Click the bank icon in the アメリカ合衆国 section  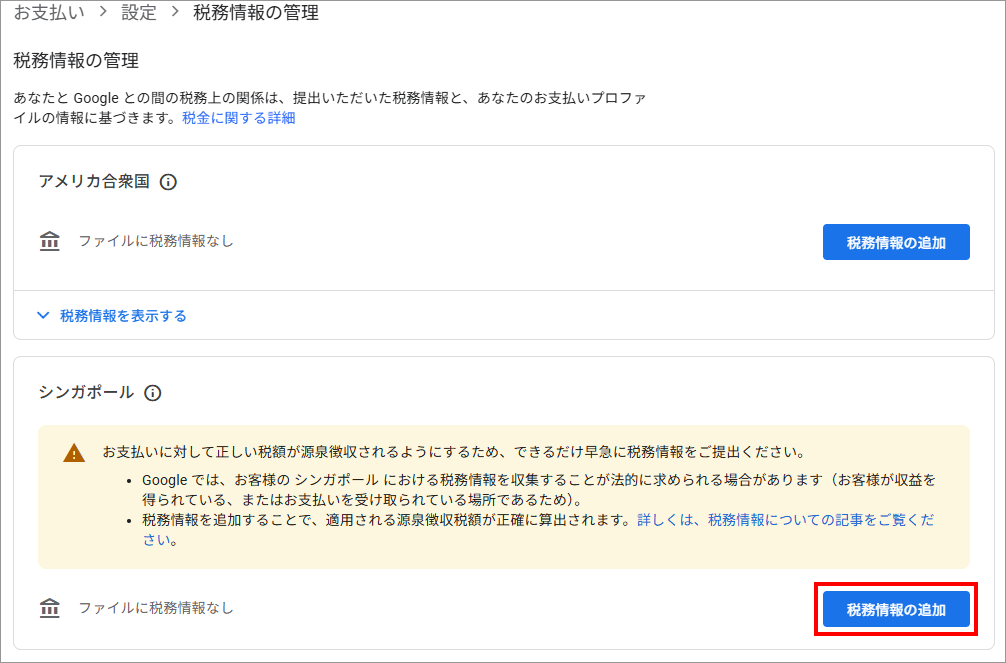point(49,242)
